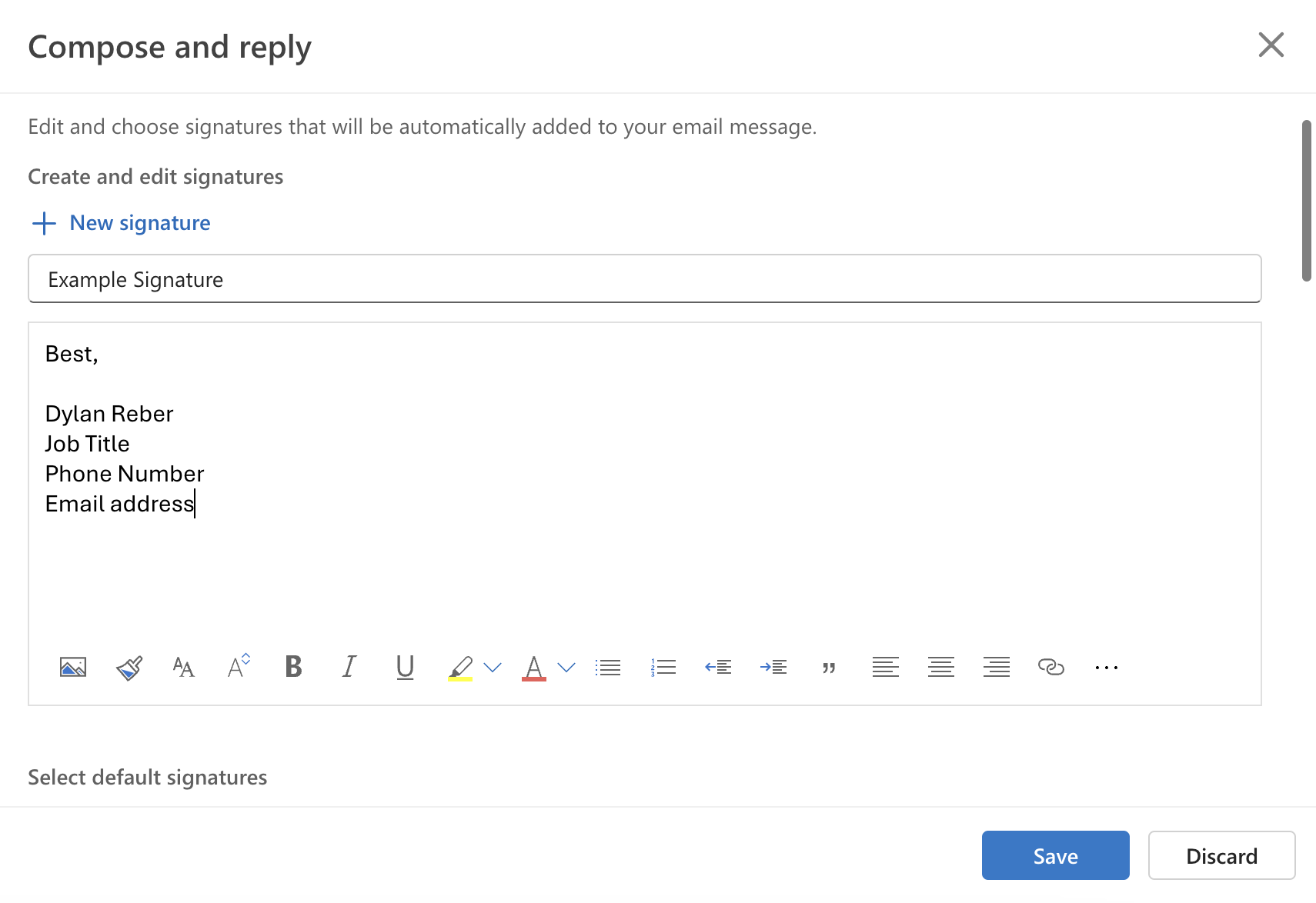Screen dimensions: 1316x903
Task: Create a New signature link
Action: click(x=140, y=223)
